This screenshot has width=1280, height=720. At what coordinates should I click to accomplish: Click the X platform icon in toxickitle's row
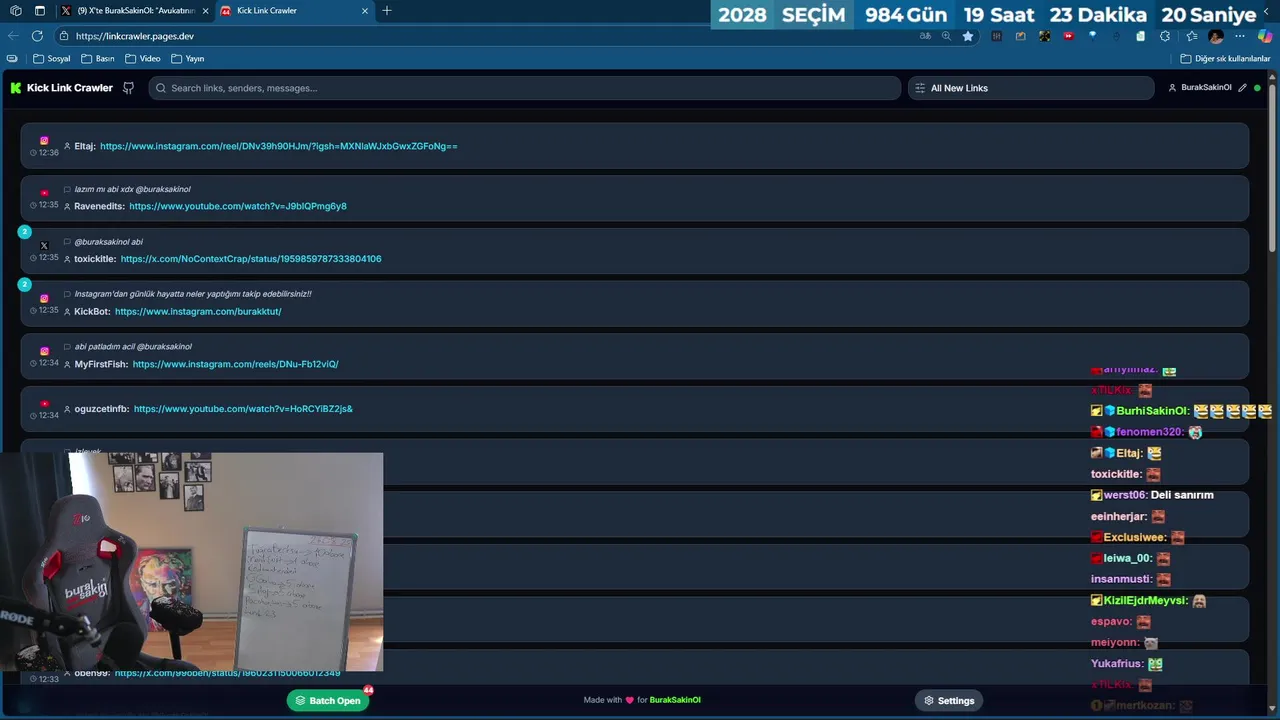tap(44, 246)
